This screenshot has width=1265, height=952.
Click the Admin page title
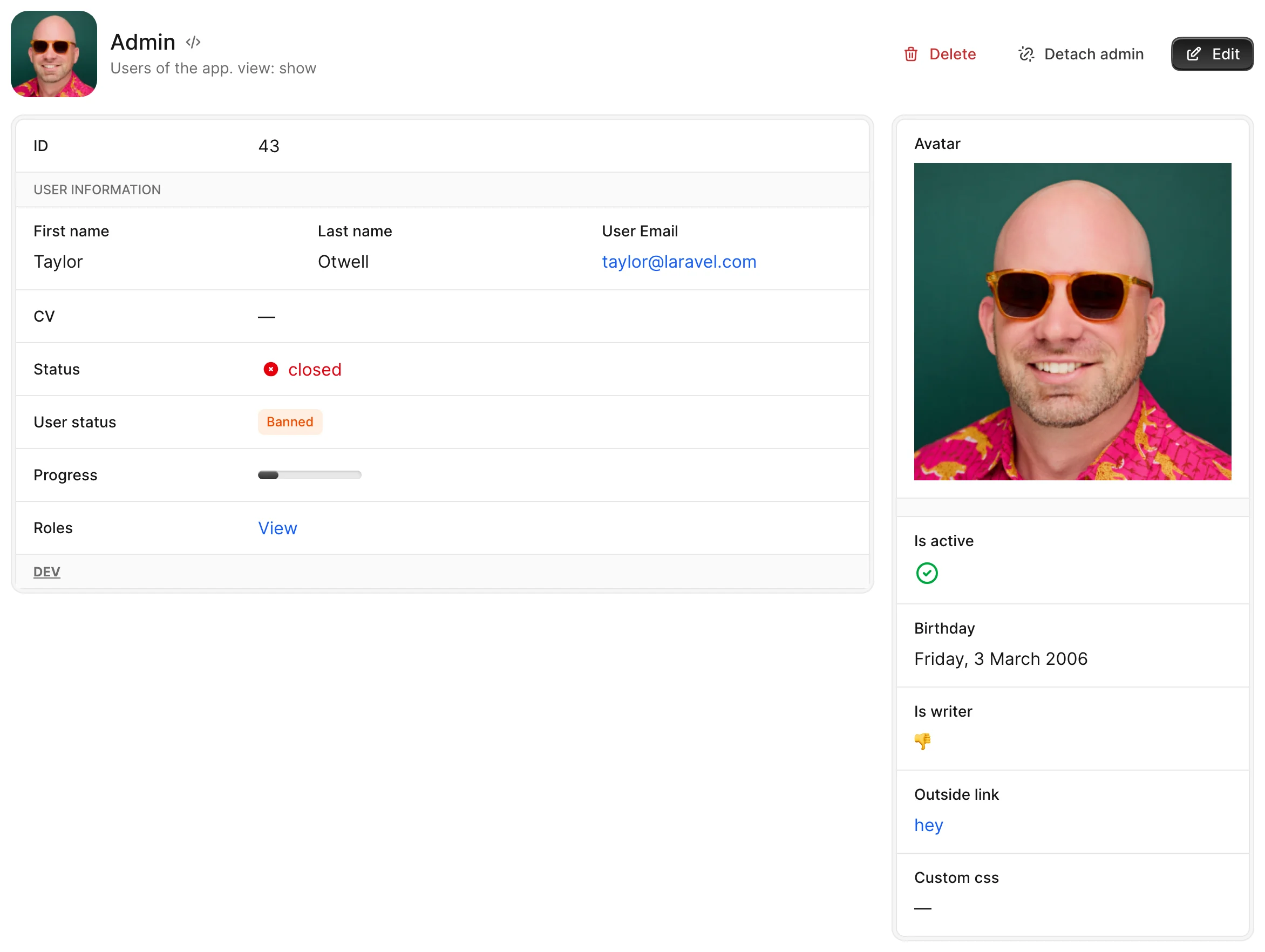pos(143,42)
